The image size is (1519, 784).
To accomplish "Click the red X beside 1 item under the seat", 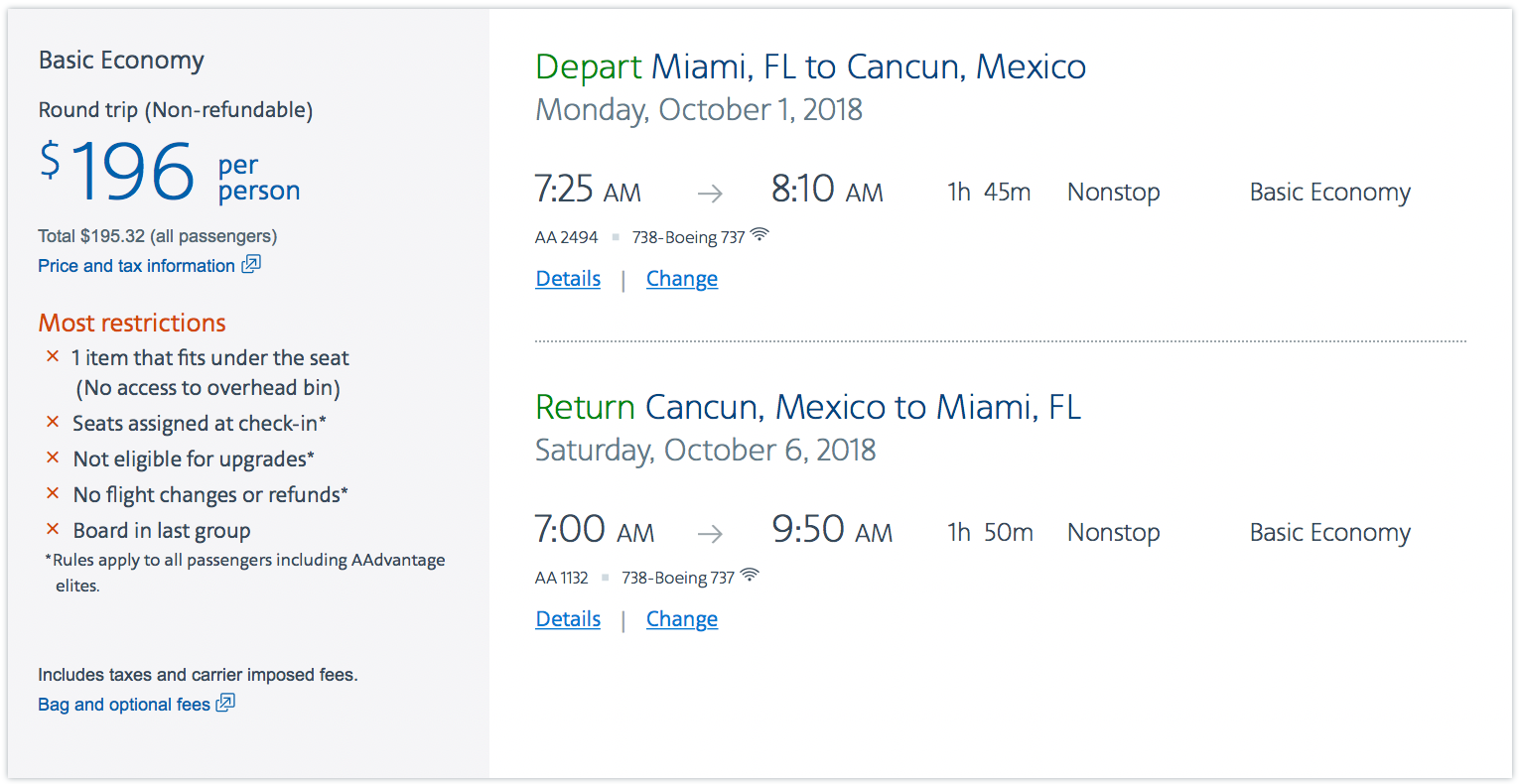I will click(53, 355).
